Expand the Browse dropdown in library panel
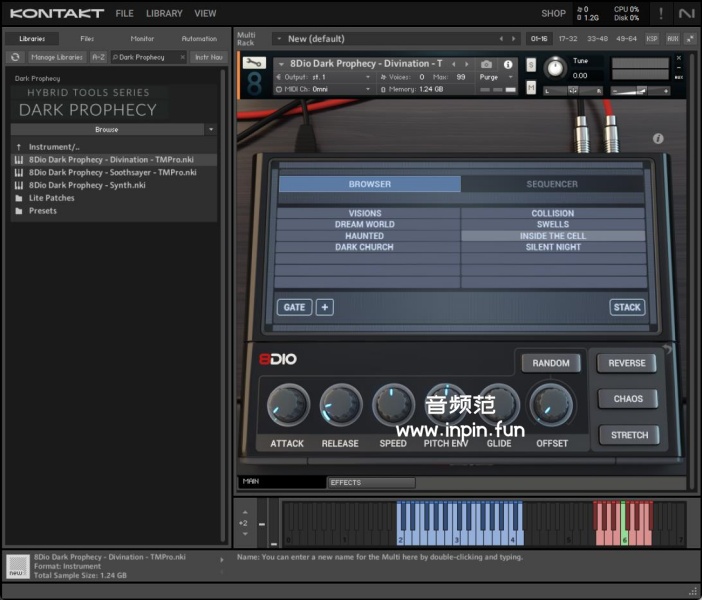This screenshot has height=600, width=702. [x=211, y=129]
